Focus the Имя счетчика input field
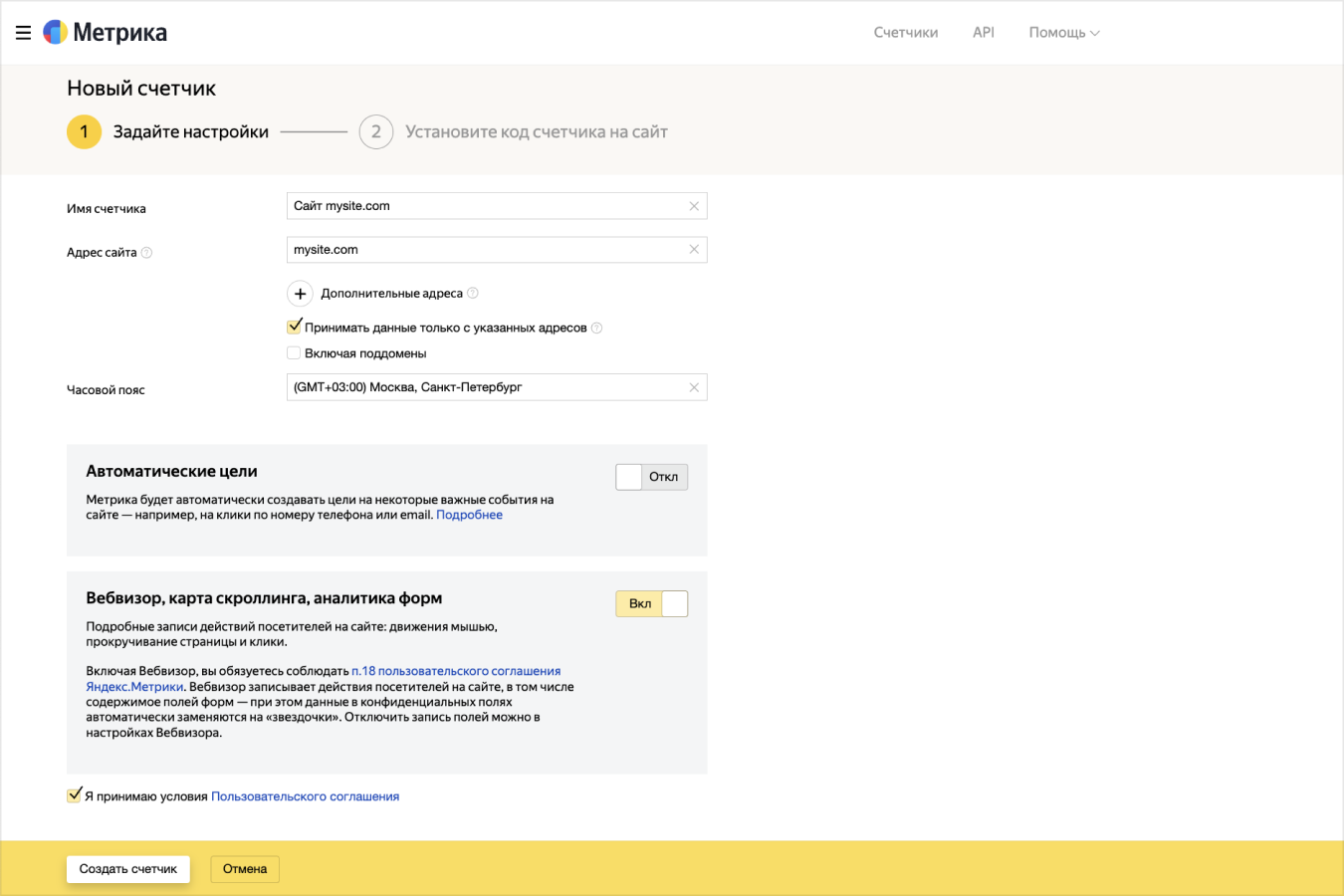This screenshot has width=1344, height=896. [497, 206]
